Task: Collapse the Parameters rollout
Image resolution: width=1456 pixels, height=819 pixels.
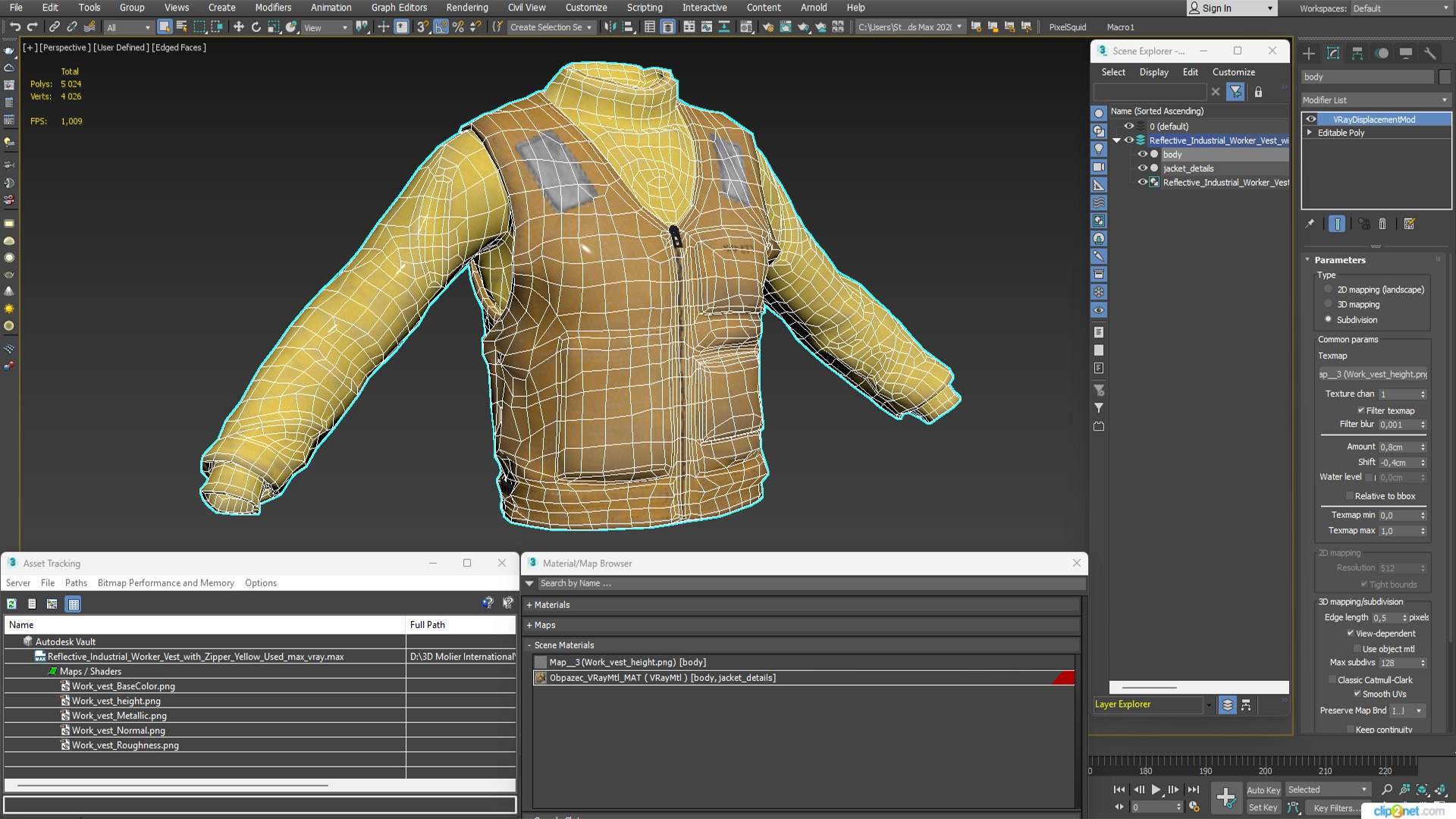Action: pos(1340,260)
